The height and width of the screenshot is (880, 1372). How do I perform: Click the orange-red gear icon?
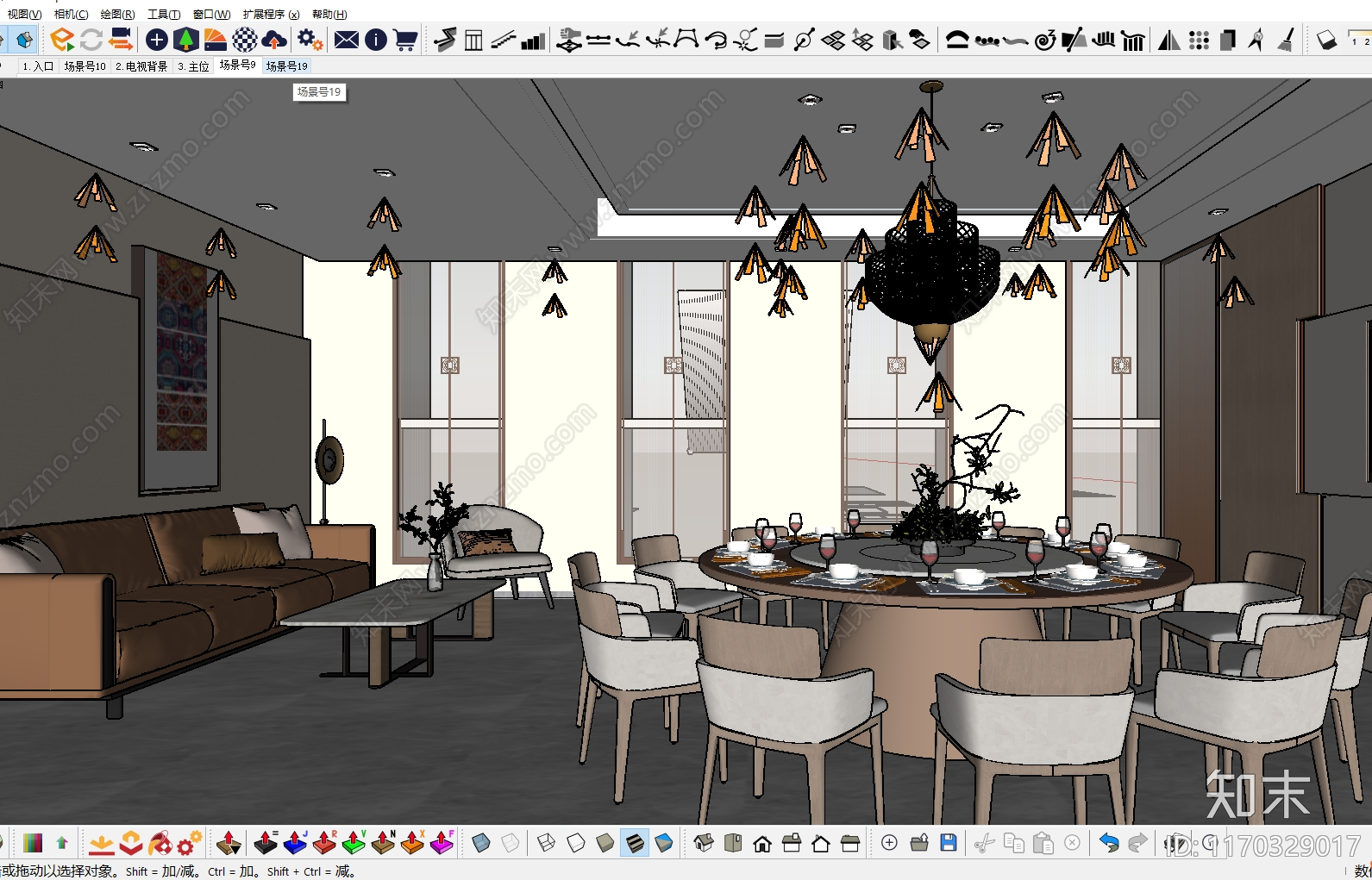(190, 843)
